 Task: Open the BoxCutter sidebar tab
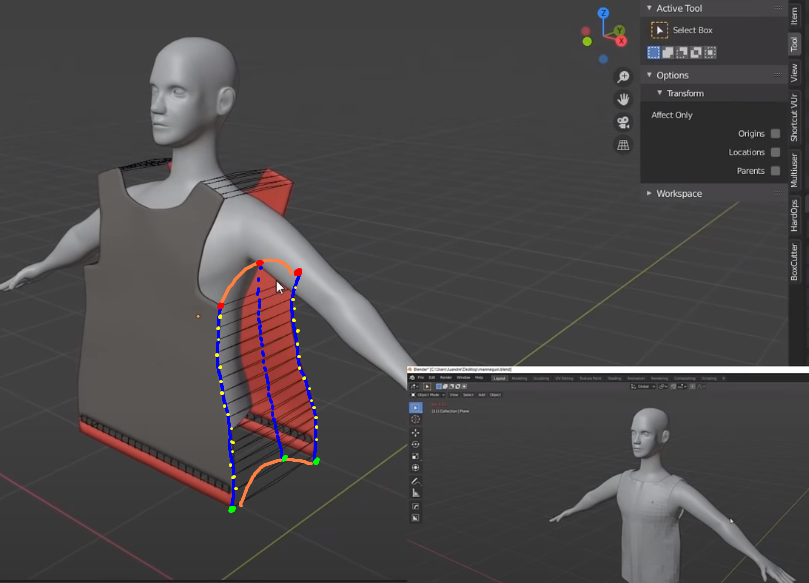pos(795,262)
